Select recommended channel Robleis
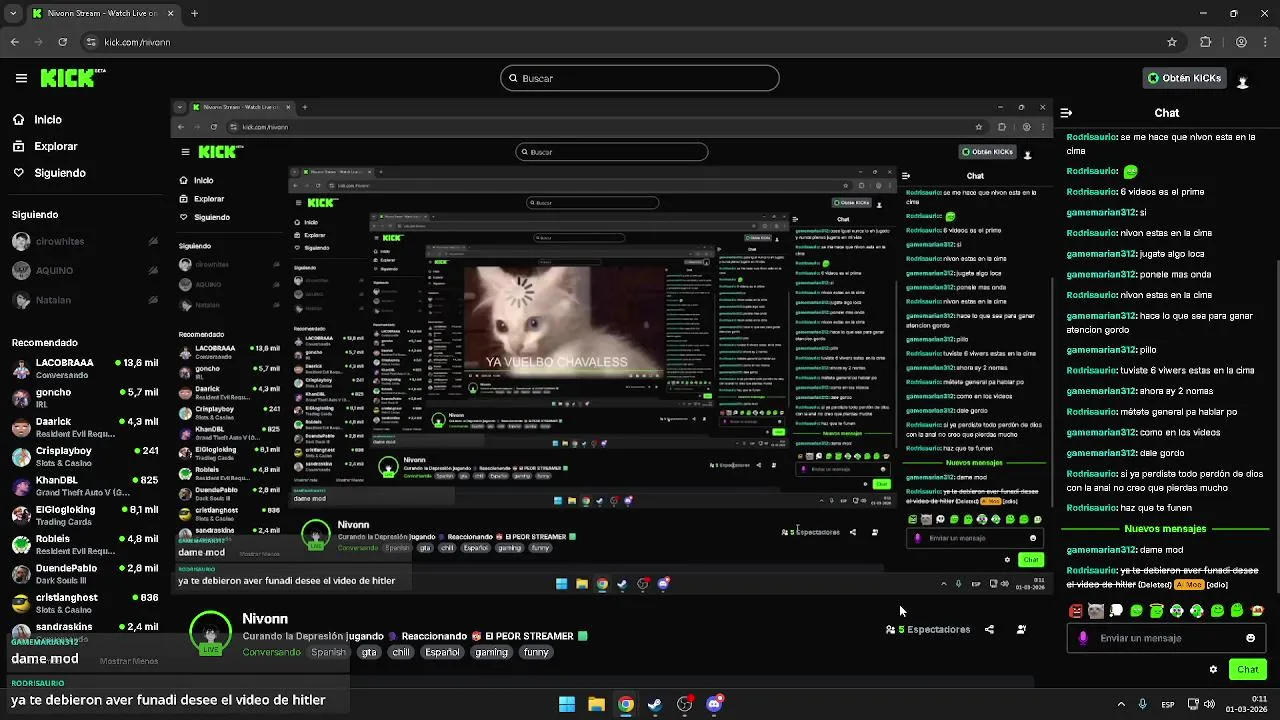Screen dimensions: 1280x720 pyautogui.click(x=83, y=544)
